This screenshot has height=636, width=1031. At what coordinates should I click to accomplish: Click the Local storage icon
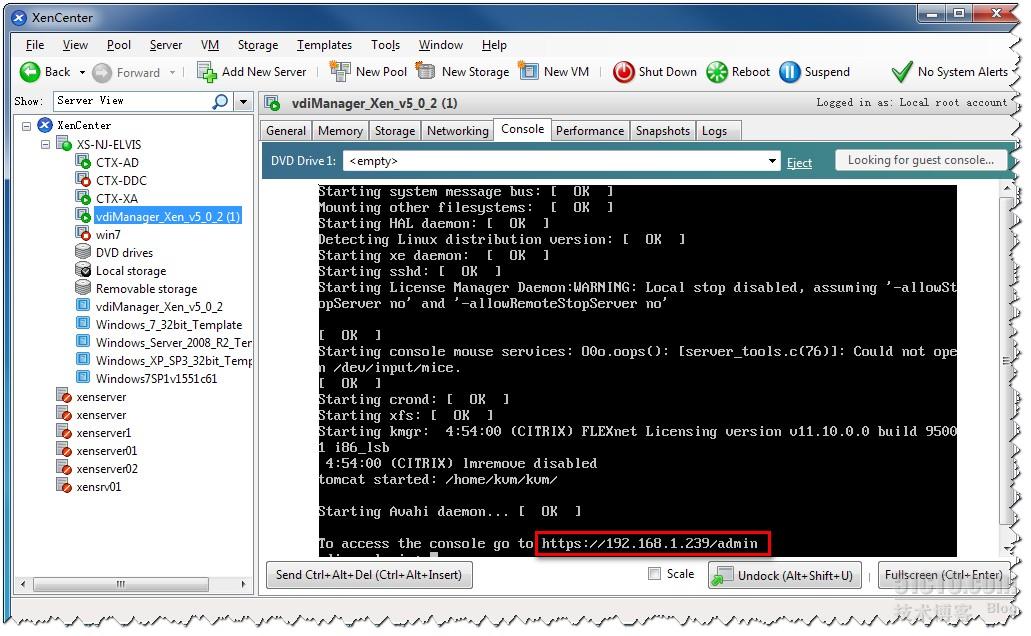pyautogui.click(x=83, y=270)
